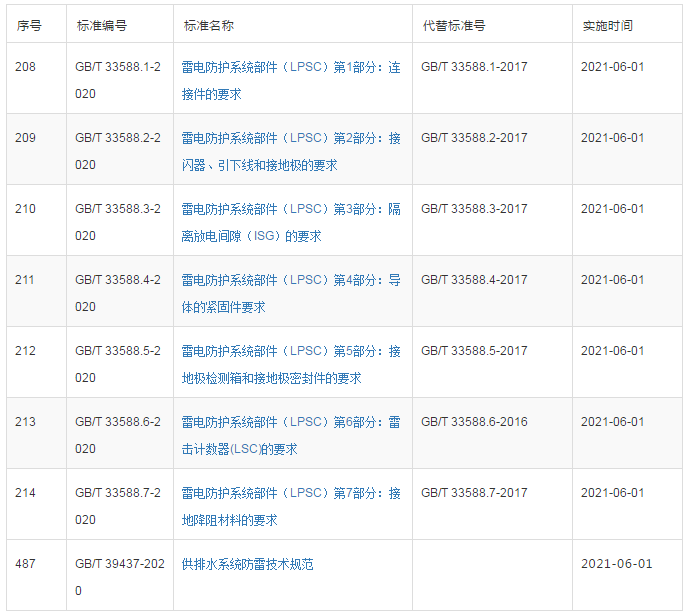Screen dimensions: 689x616
Task: Open the LPSC 第2部分 接闪器 standard link
Action: coord(290,139)
